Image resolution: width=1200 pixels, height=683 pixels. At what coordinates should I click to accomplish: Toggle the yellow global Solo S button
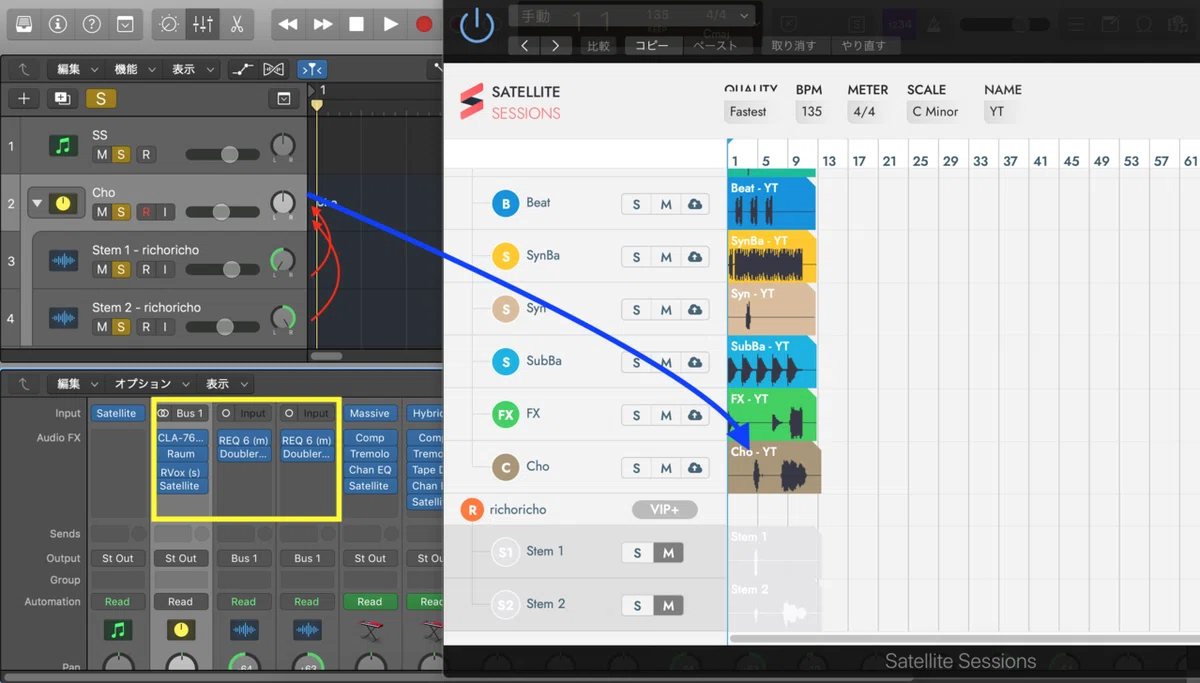(x=100, y=98)
